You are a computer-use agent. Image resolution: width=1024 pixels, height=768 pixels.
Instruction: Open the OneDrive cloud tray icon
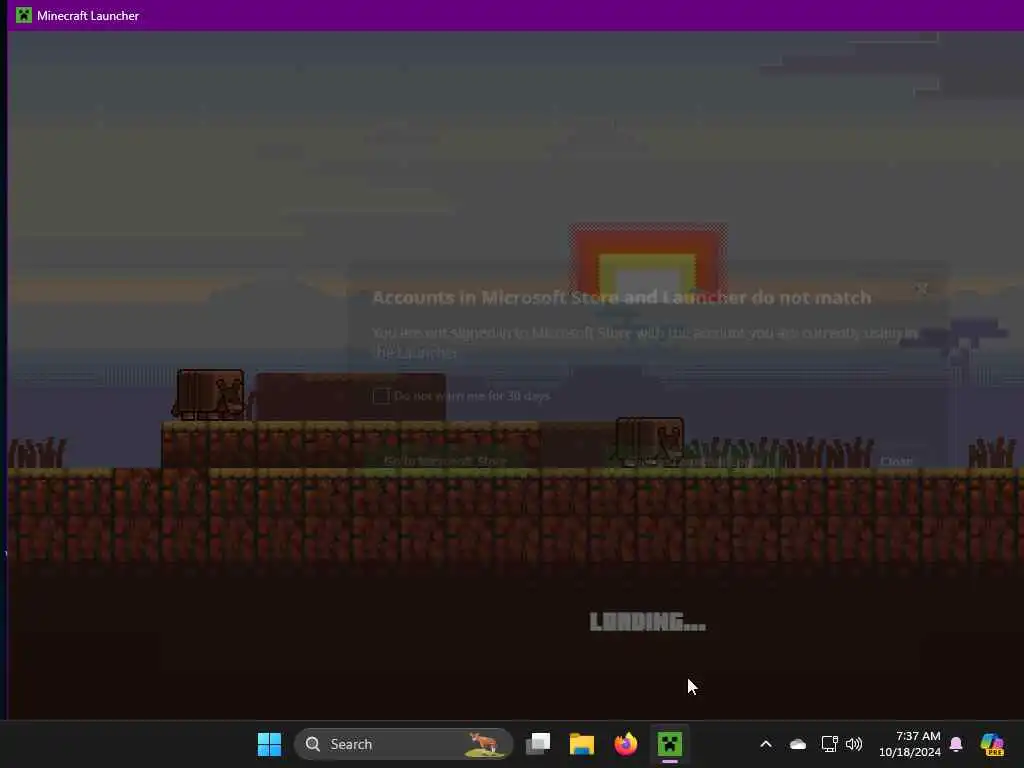797,744
